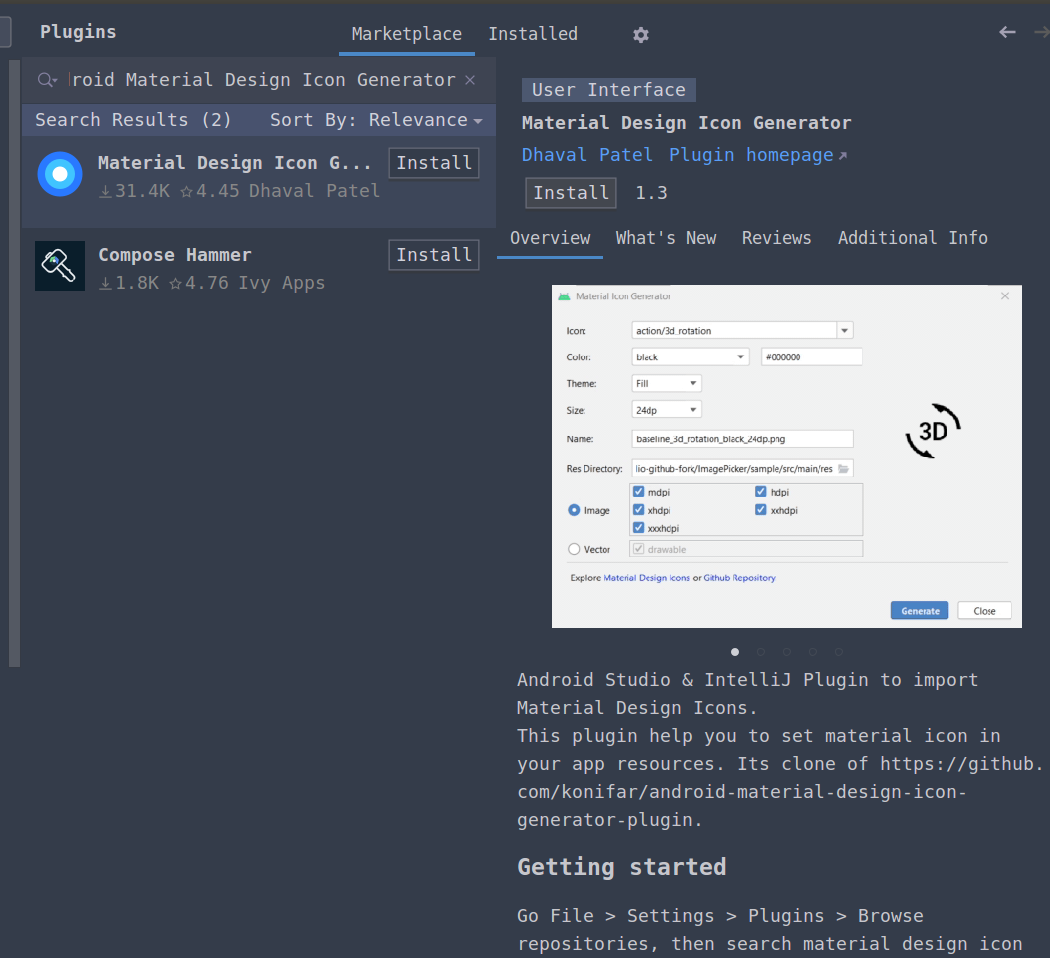Image resolution: width=1050 pixels, height=958 pixels.
Task: Click the Material Design Icon Generator details title
Action: click(686, 123)
